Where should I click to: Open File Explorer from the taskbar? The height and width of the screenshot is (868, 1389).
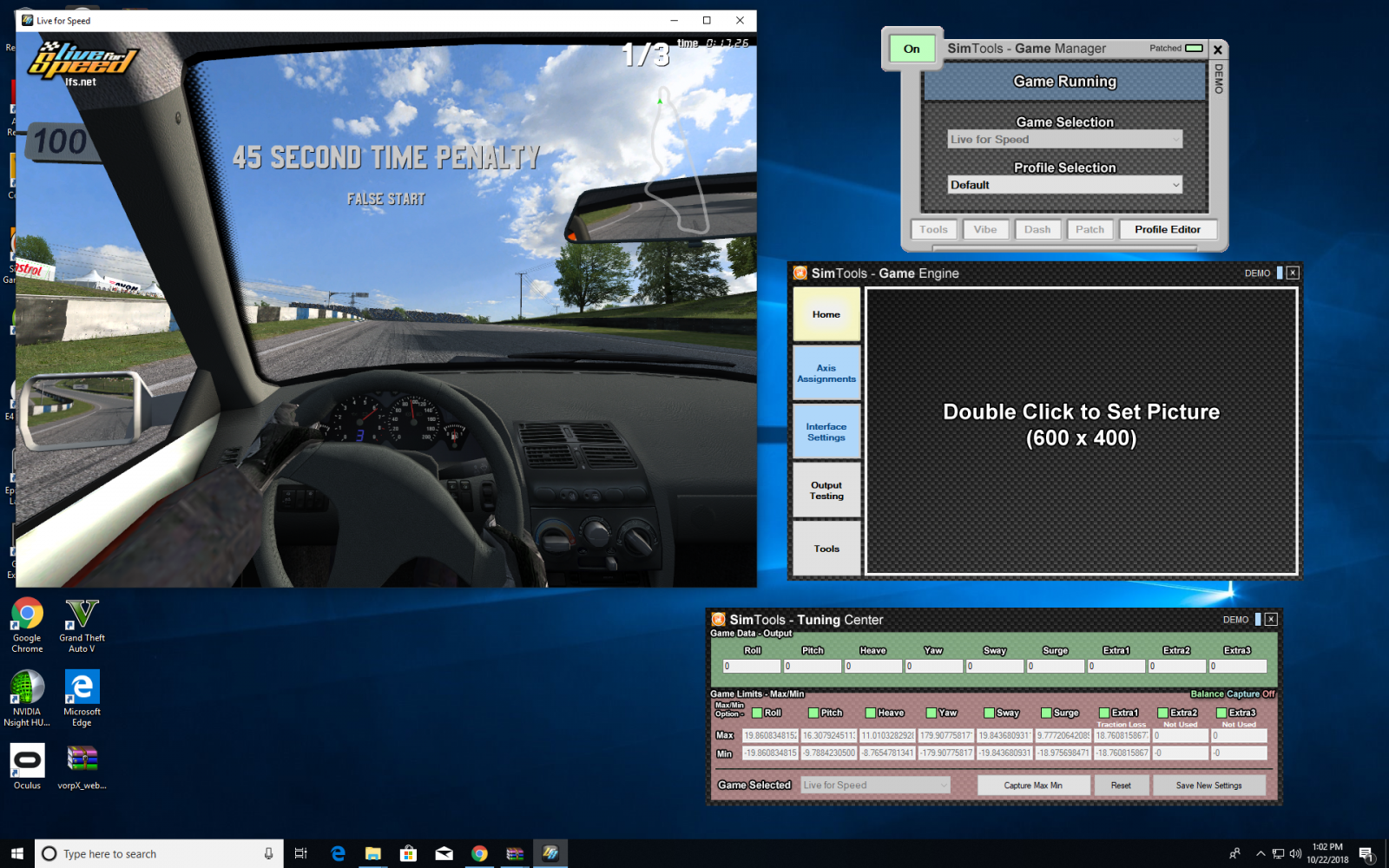click(372, 853)
